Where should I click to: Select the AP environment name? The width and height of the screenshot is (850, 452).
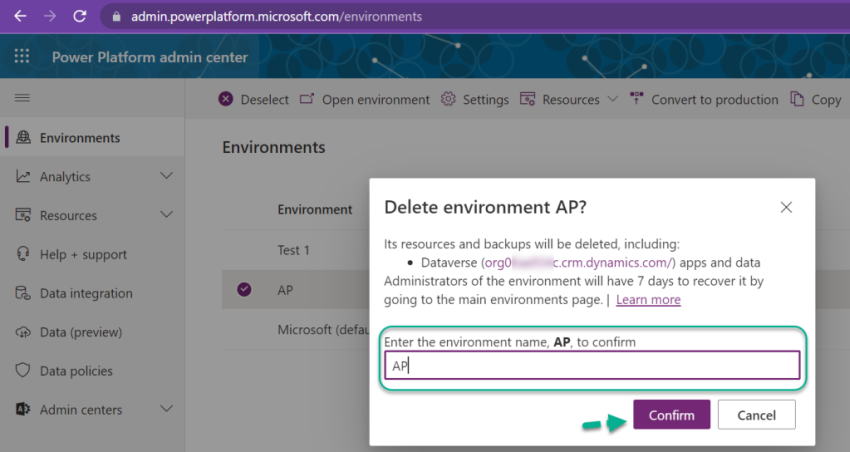(285, 290)
